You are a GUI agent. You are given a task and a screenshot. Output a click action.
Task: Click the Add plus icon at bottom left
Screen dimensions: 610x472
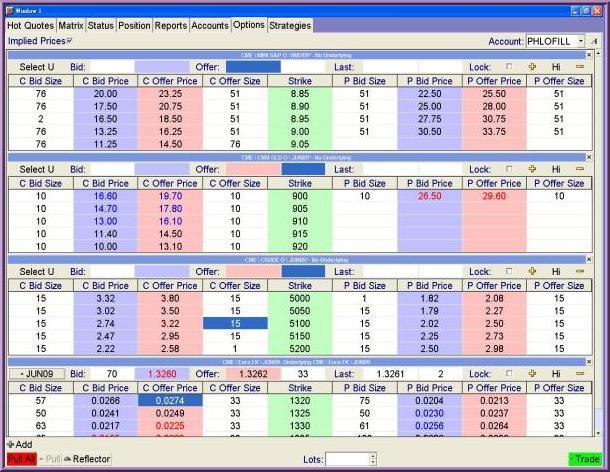pyautogui.click(x=11, y=444)
